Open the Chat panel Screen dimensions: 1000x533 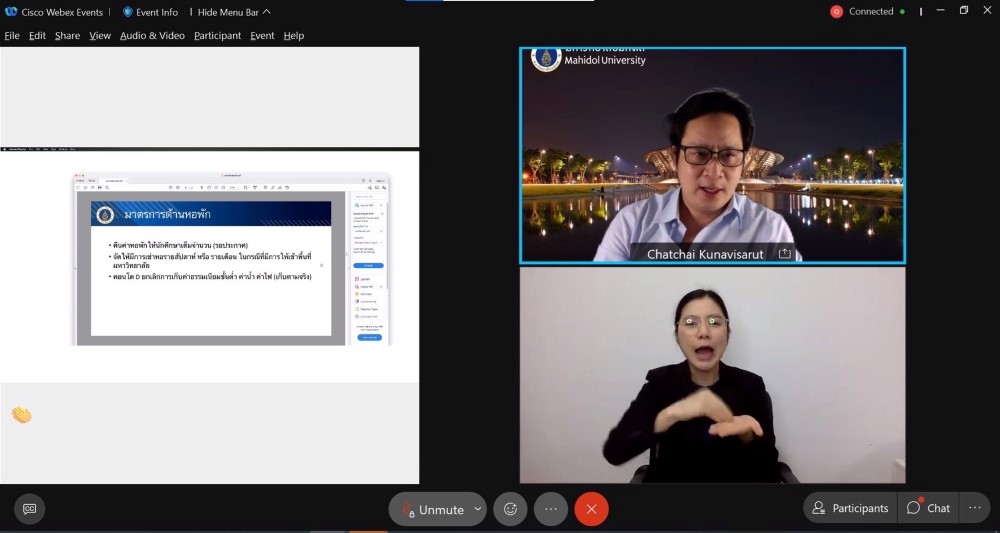(x=928, y=508)
